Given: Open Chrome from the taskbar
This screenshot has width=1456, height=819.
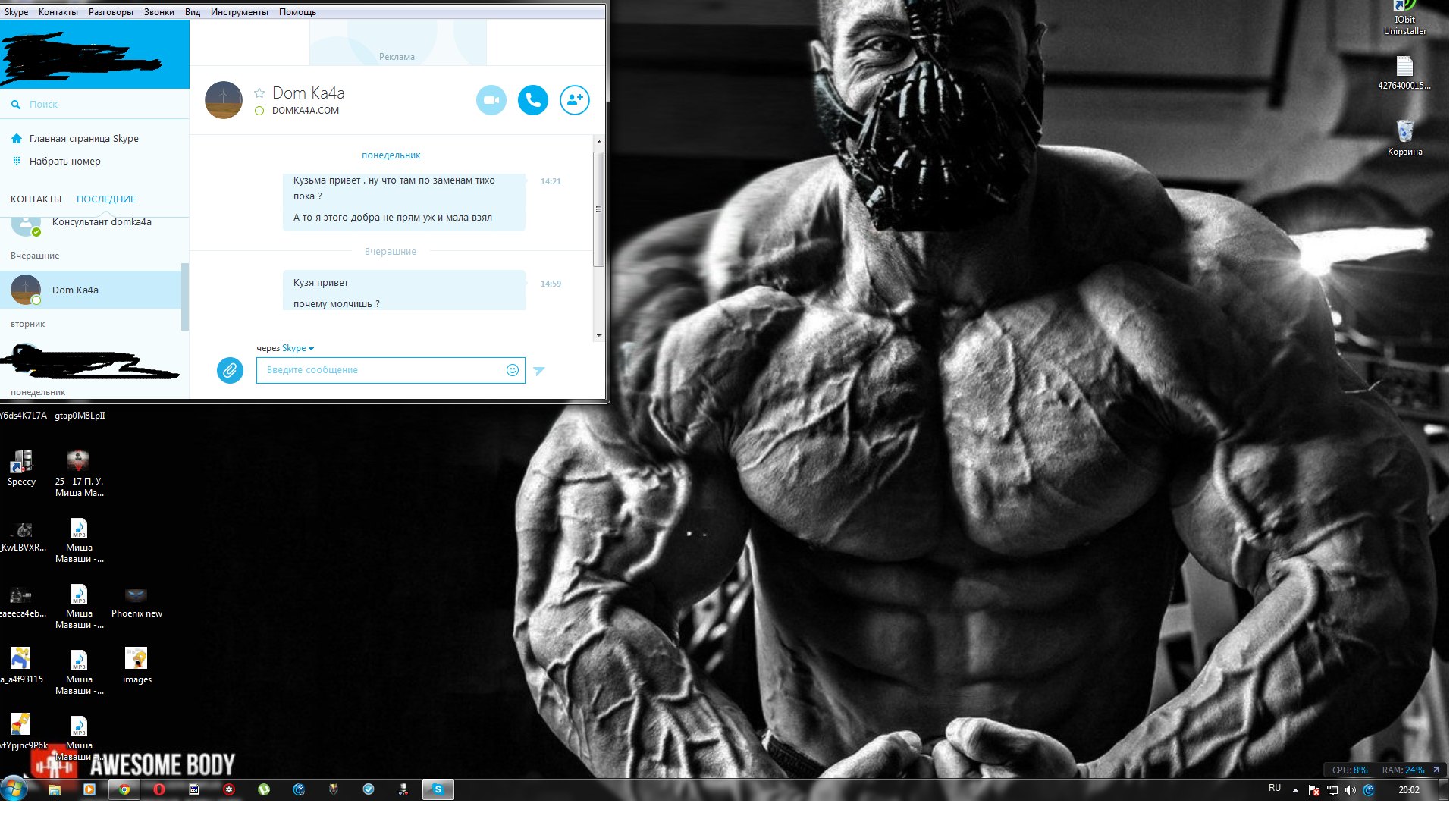Looking at the screenshot, I should 124,789.
